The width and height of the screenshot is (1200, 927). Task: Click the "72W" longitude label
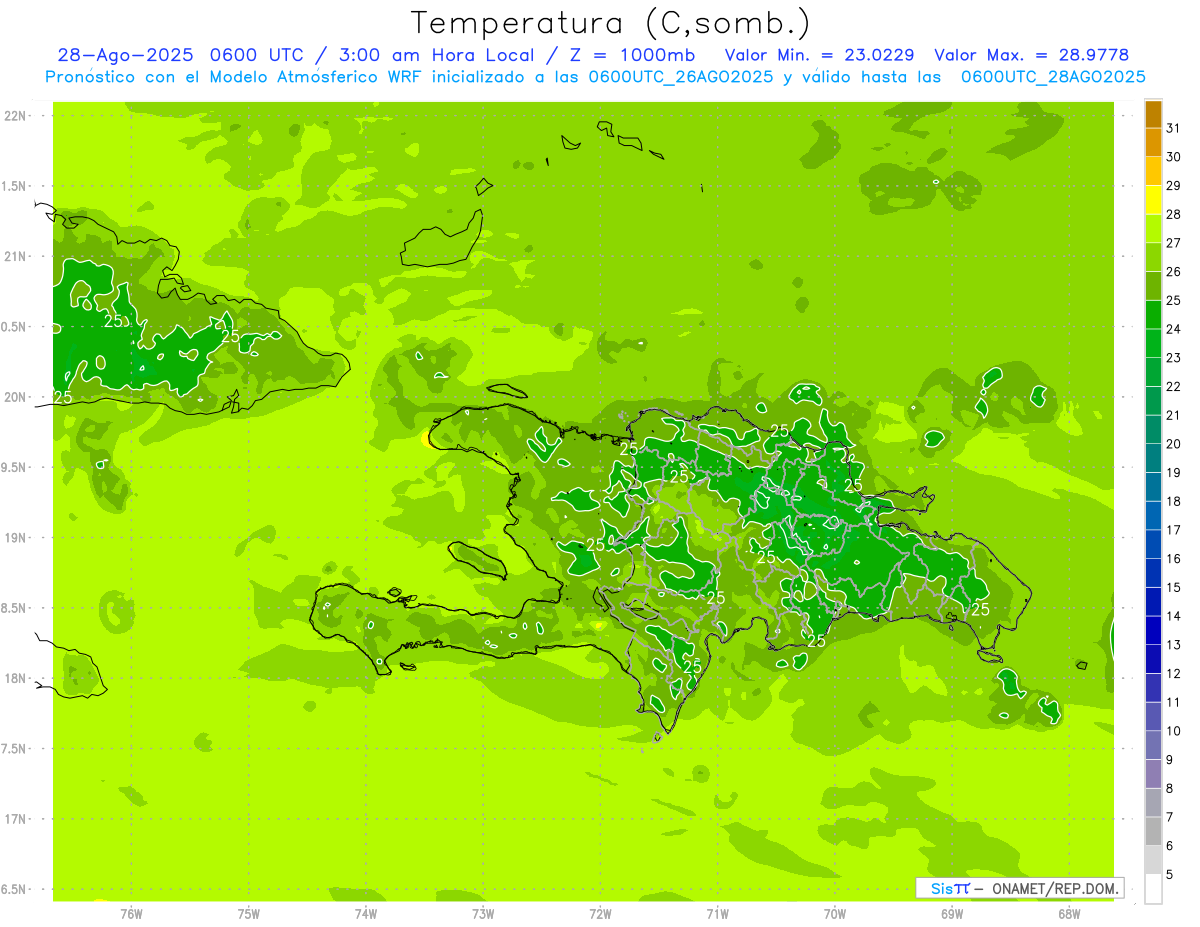point(601,913)
